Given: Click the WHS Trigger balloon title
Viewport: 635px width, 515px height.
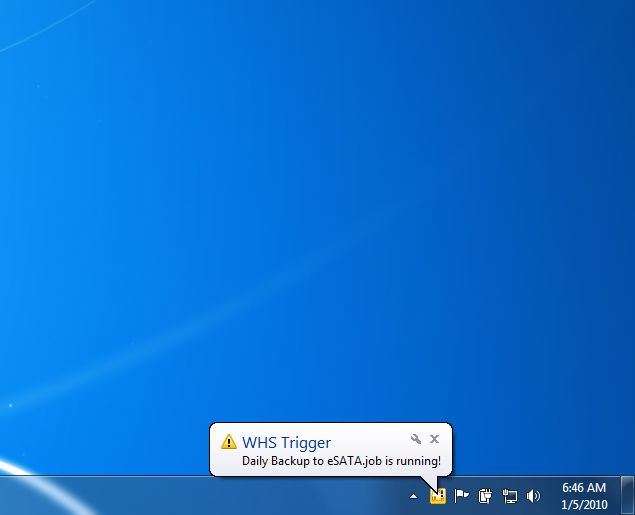Looking at the screenshot, I should pyautogui.click(x=287, y=443).
